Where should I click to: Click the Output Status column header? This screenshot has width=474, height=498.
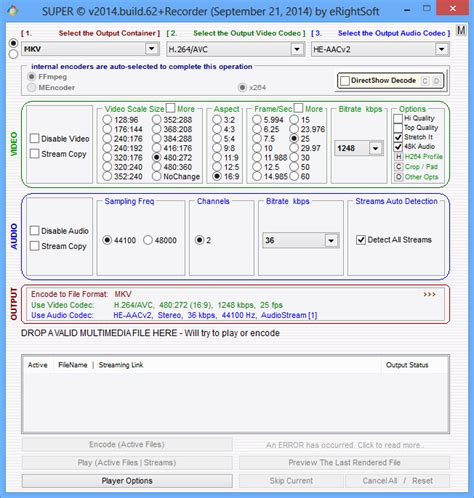[407, 365]
